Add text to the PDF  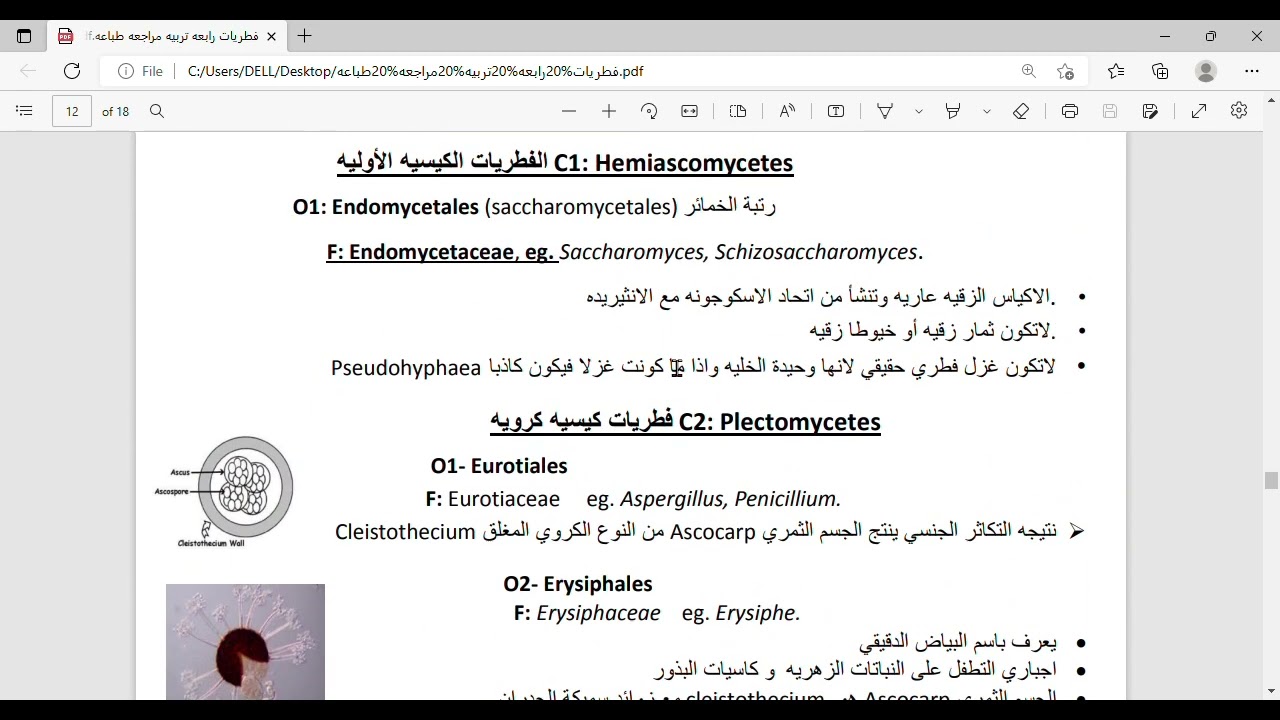[x=836, y=111]
